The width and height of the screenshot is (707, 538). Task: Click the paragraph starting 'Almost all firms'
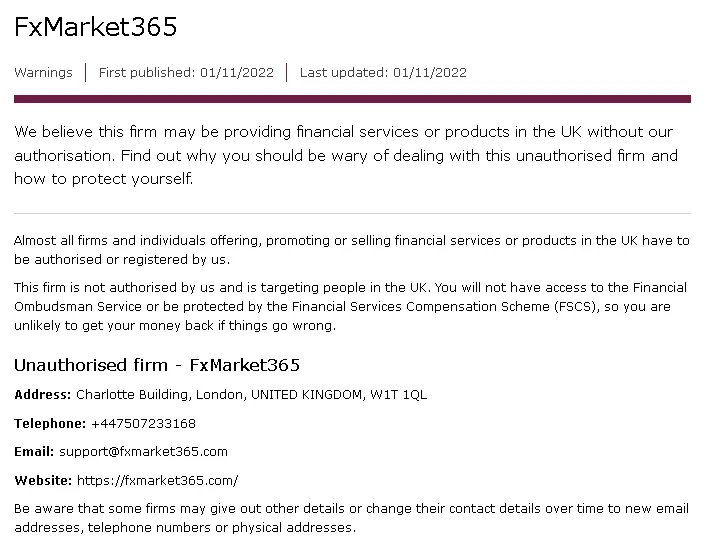click(352, 250)
